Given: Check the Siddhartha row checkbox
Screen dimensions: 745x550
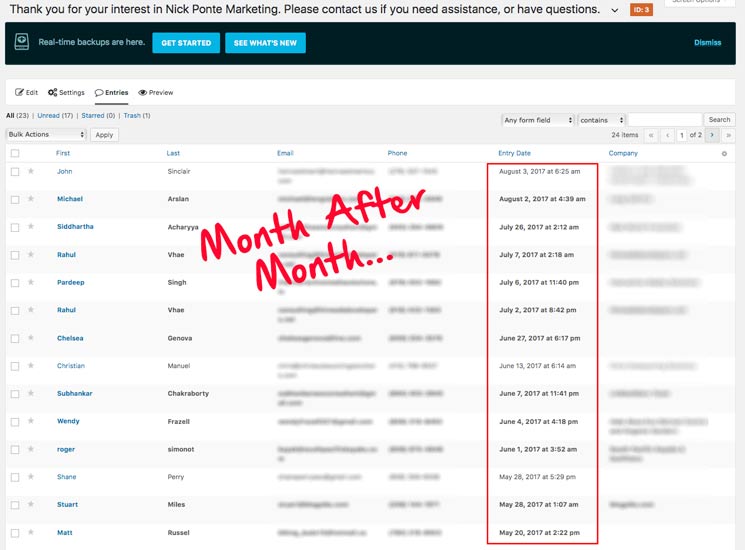Looking at the screenshot, I should tap(15, 228).
